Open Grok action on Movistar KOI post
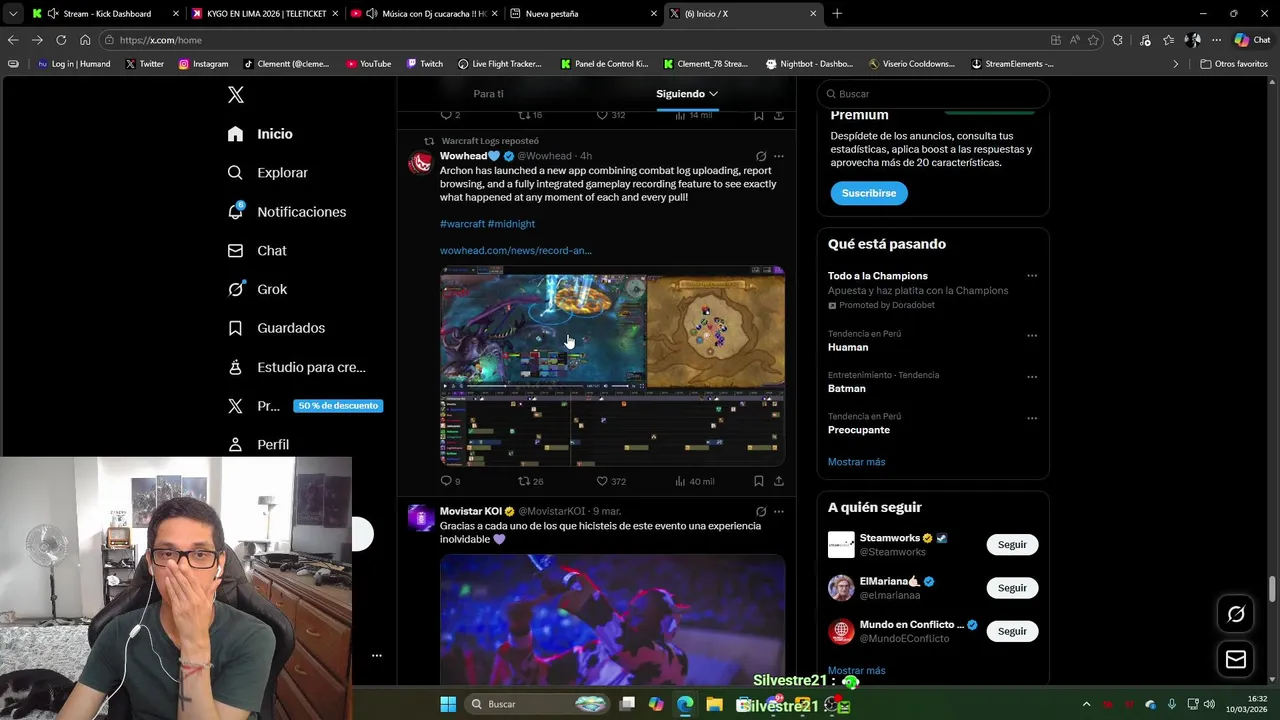Viewport: 1280px width, 720px height. tap(761, 511)
